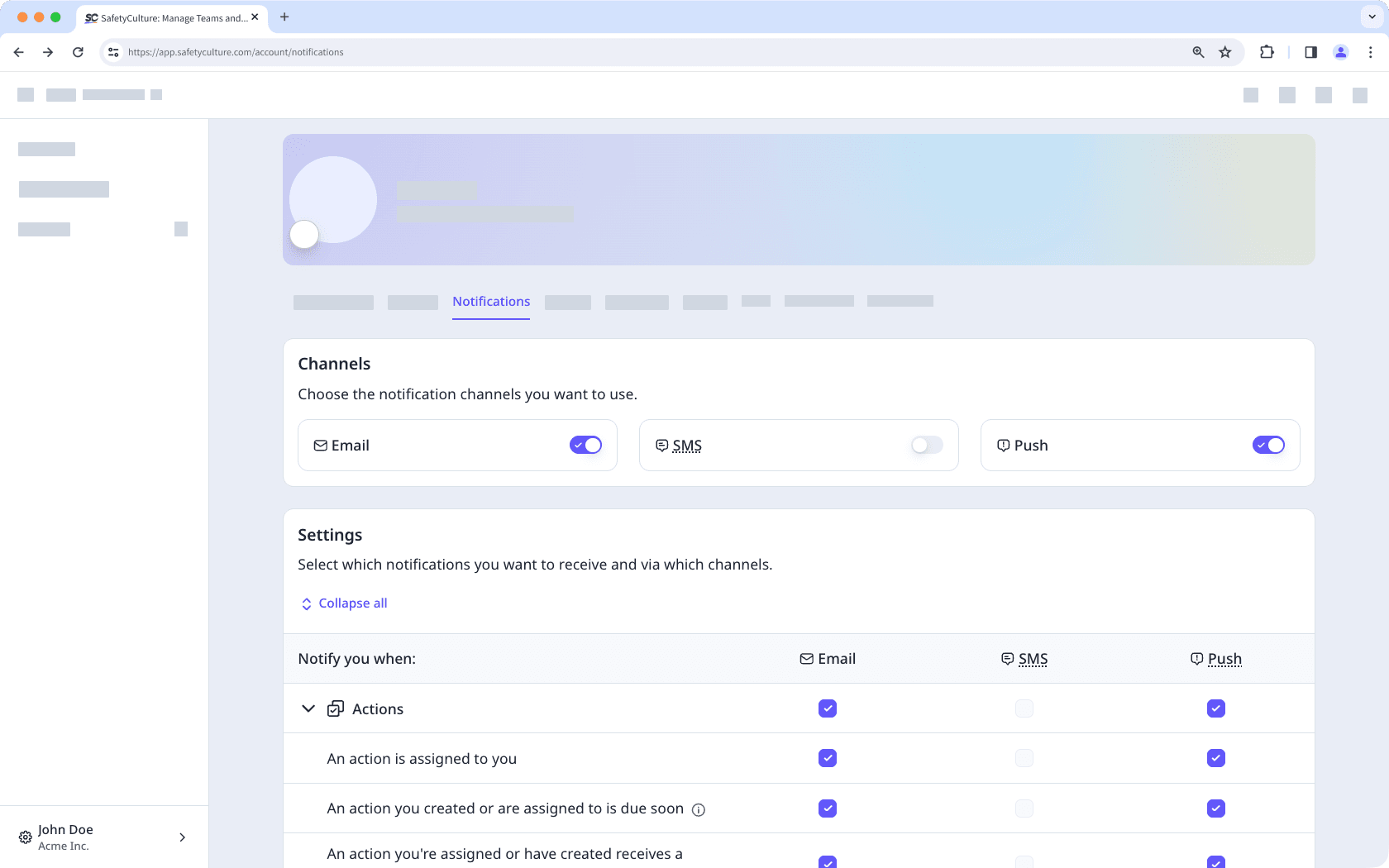
Task: Click the Actions icon beside the Actions row
Action: (335, 708)
